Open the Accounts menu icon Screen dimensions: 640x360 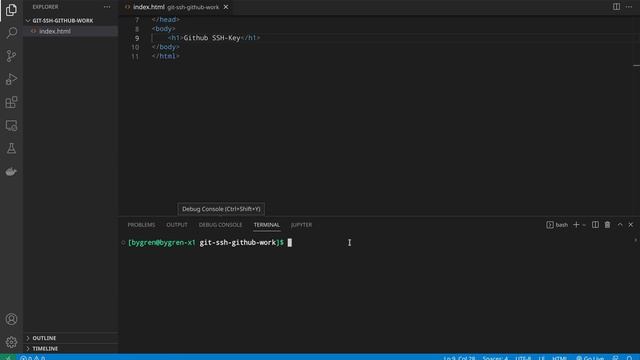11,319
